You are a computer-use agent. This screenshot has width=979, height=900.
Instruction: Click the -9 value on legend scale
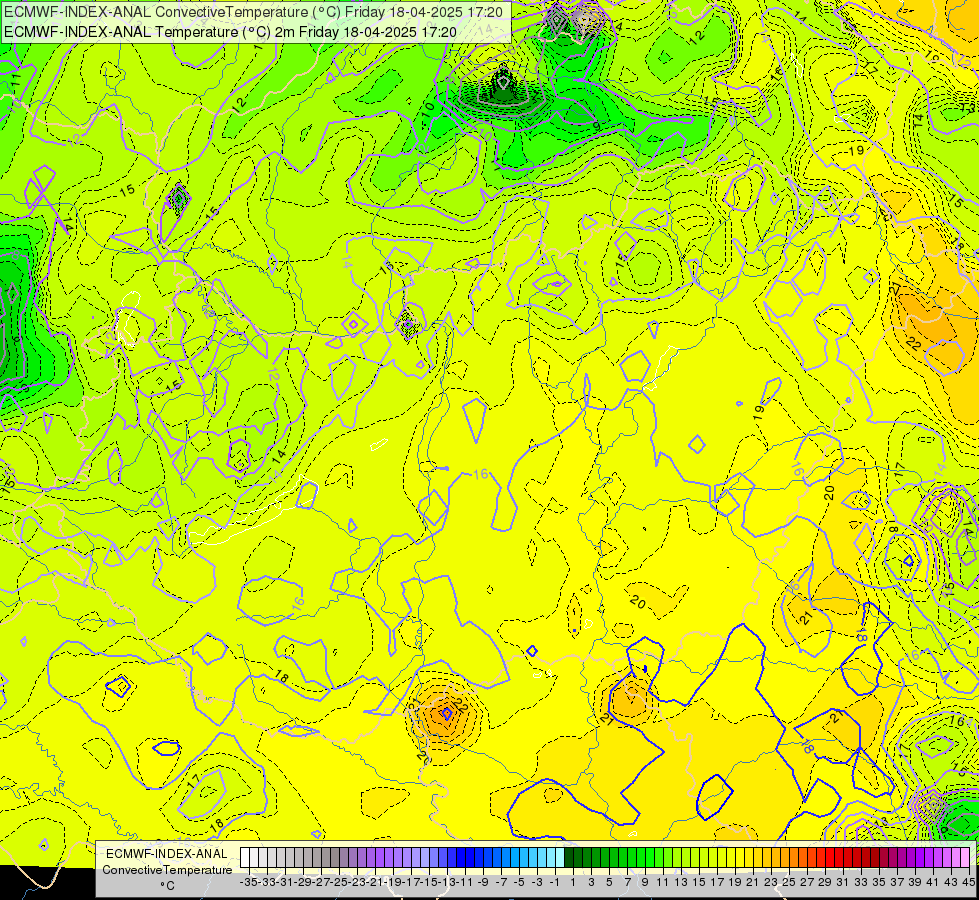483,882
